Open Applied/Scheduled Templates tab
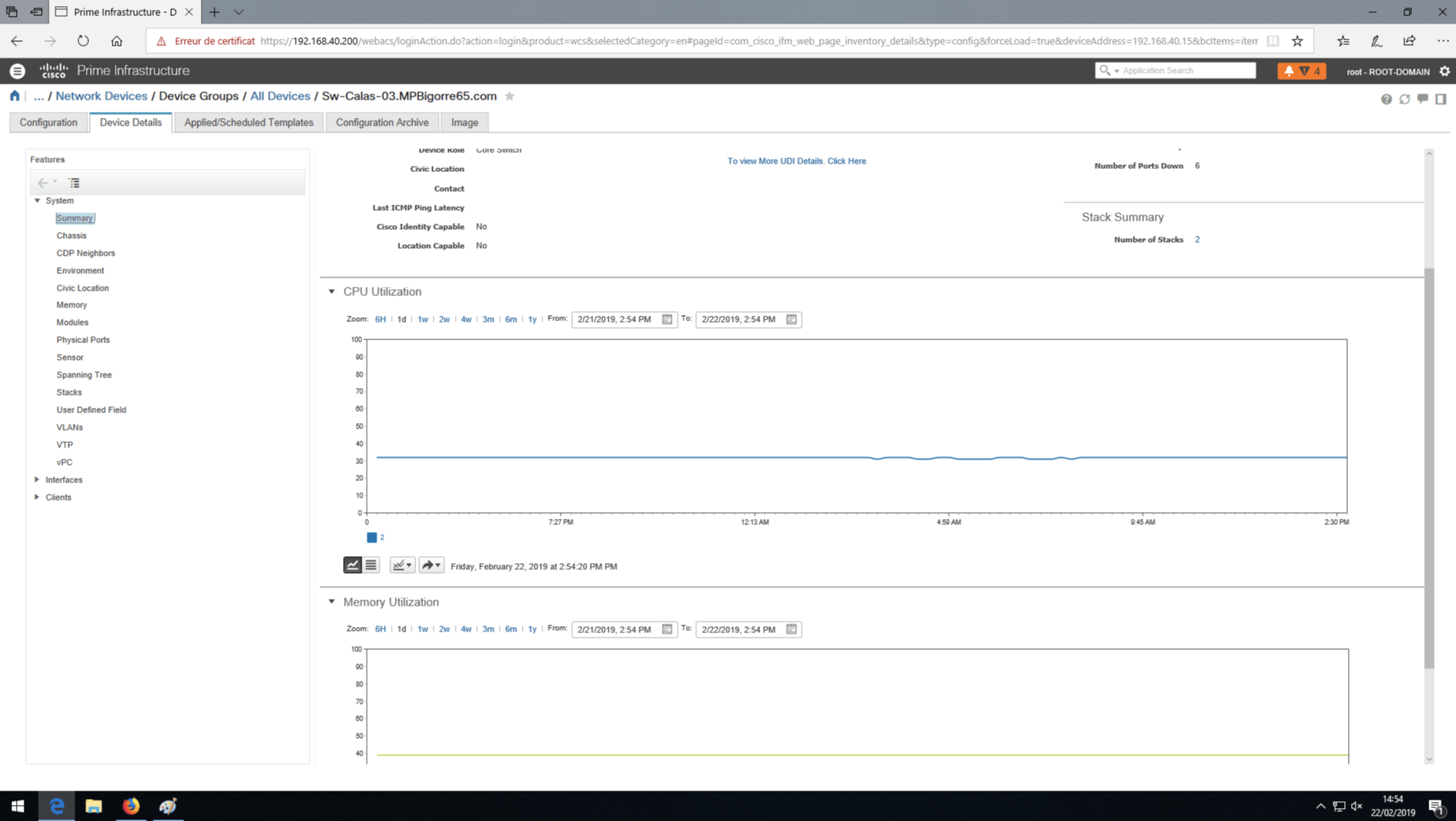 point(249,123)
